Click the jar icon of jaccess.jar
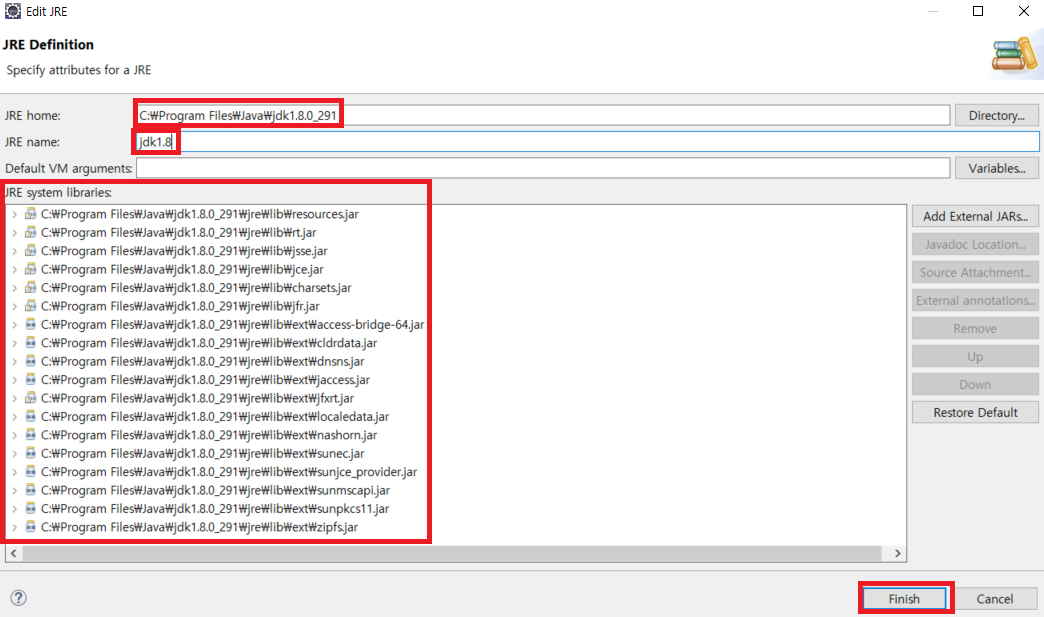Screen dimensions: 1044x617 tap(31, 379)
